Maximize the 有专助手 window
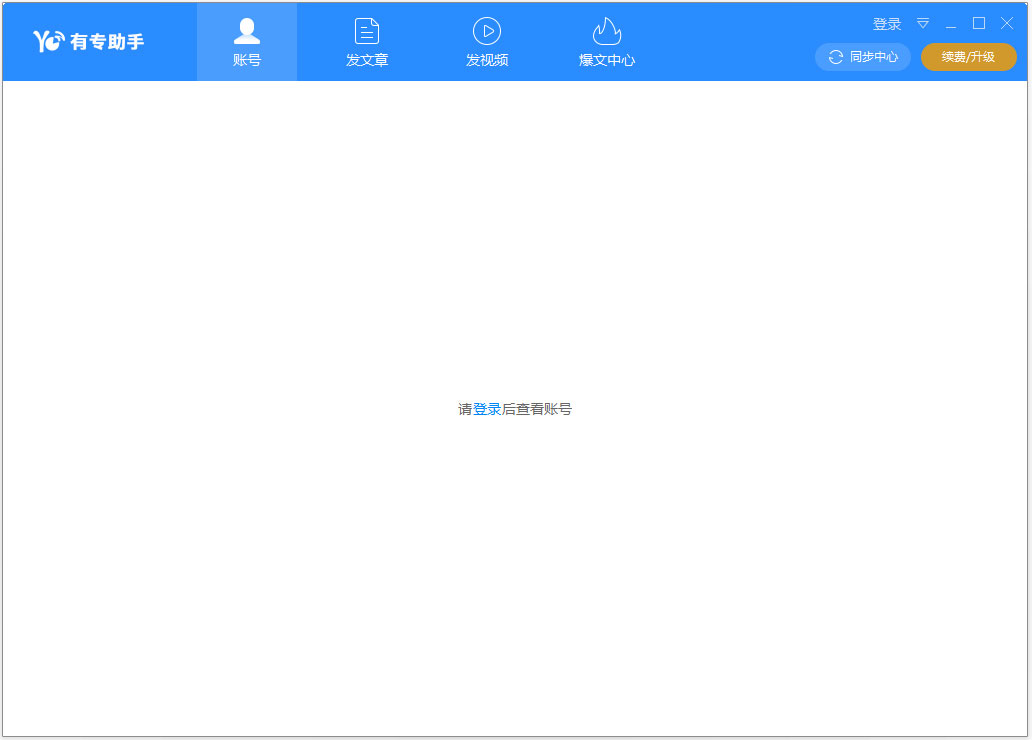 click(979, 24)
